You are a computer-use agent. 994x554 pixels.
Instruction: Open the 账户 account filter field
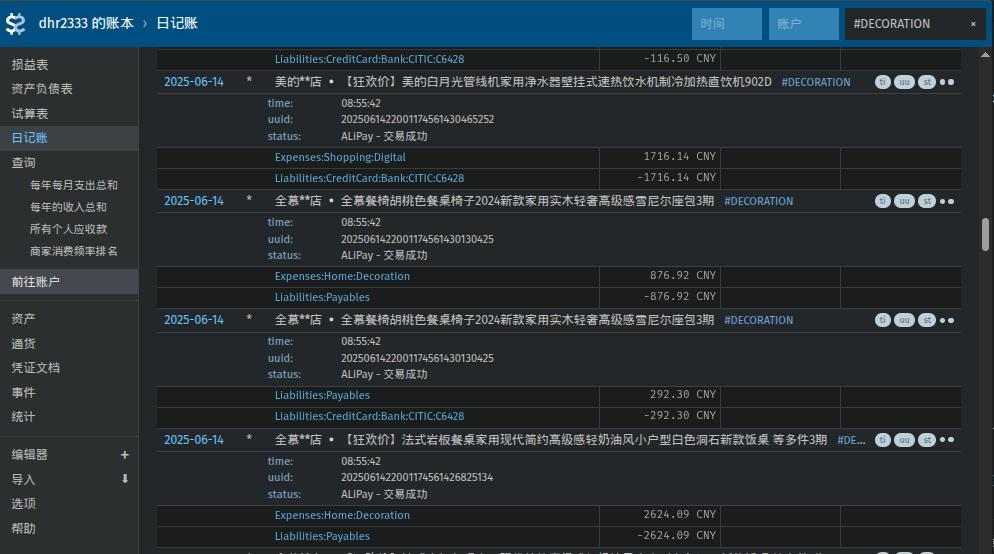(803, 24)
